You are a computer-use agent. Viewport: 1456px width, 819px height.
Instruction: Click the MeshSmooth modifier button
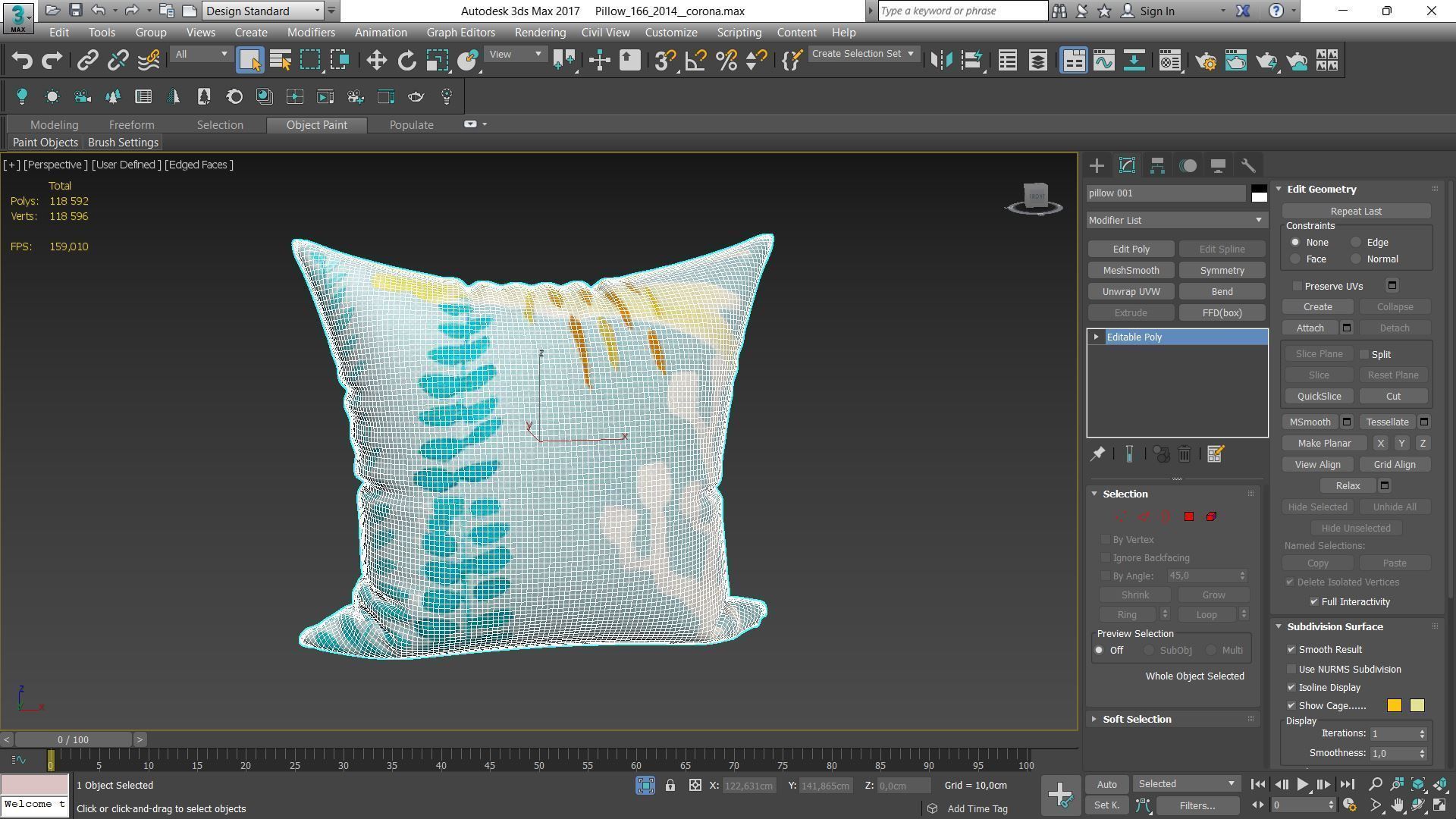(x=1131, y=271)
